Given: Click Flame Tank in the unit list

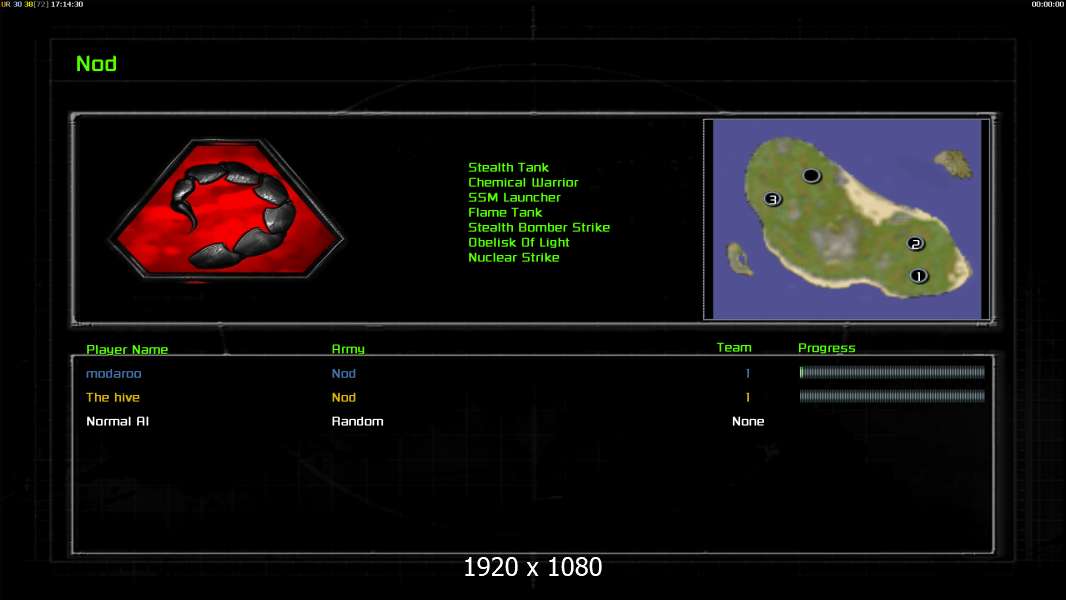Looking at the screenshot, I should point(505,212).
